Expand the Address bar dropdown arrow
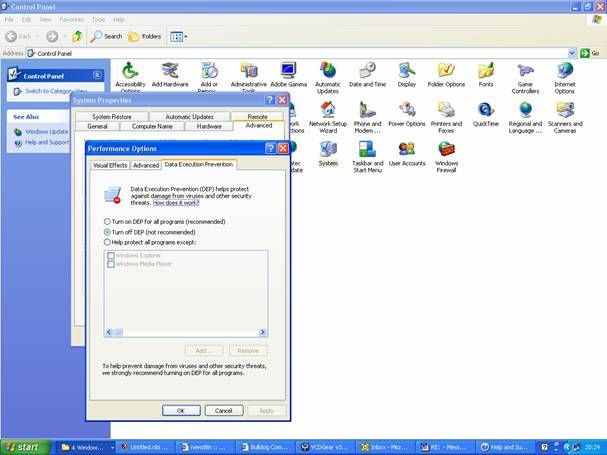This screenshot has height=455, width=607. [572, 53]
